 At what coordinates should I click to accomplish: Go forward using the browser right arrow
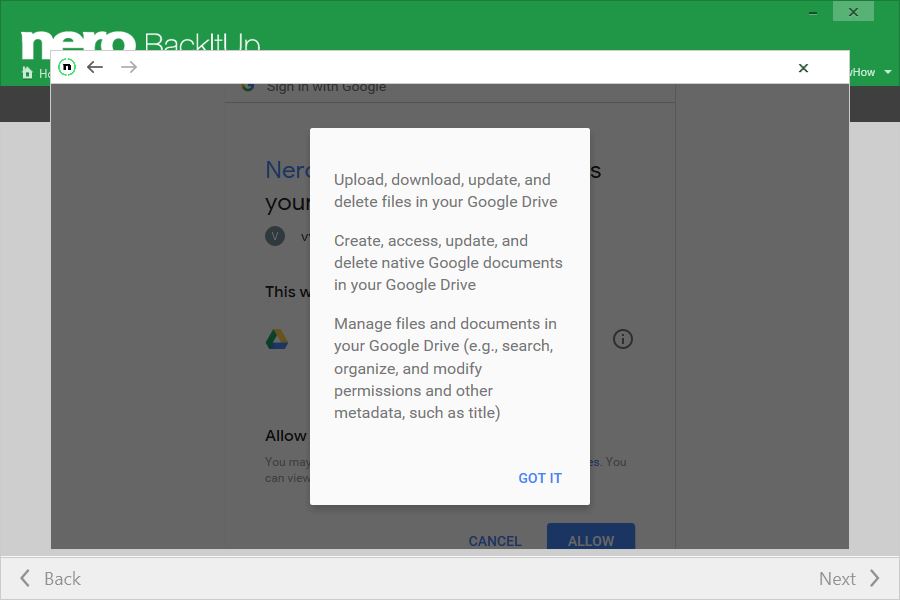tap(129, 67)
